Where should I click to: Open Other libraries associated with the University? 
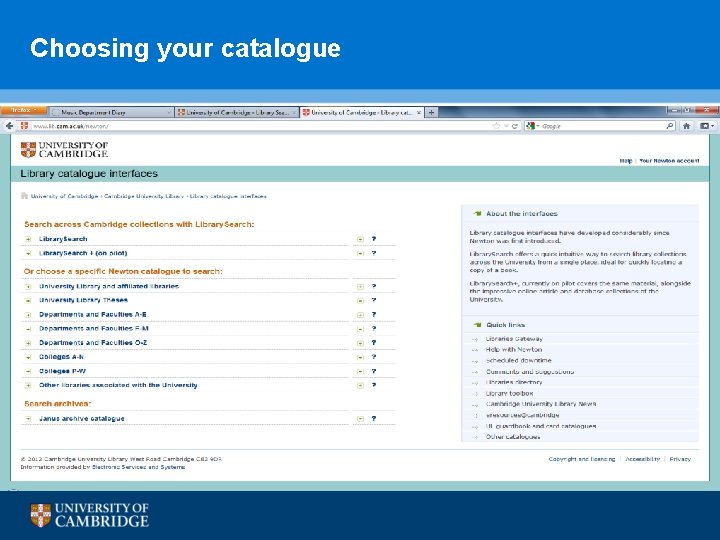pos(118,385)
